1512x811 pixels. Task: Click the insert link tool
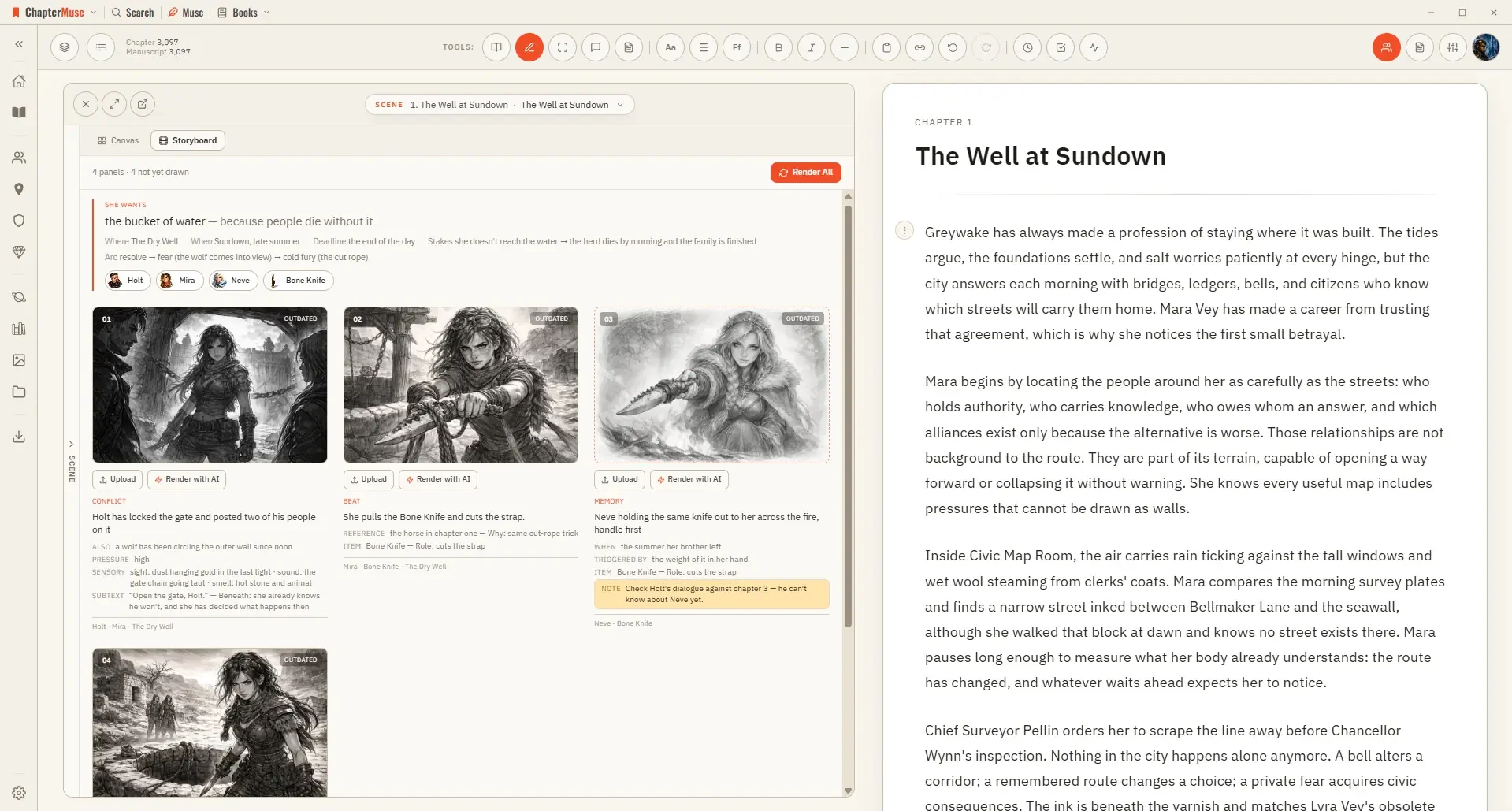pos(919,47)
